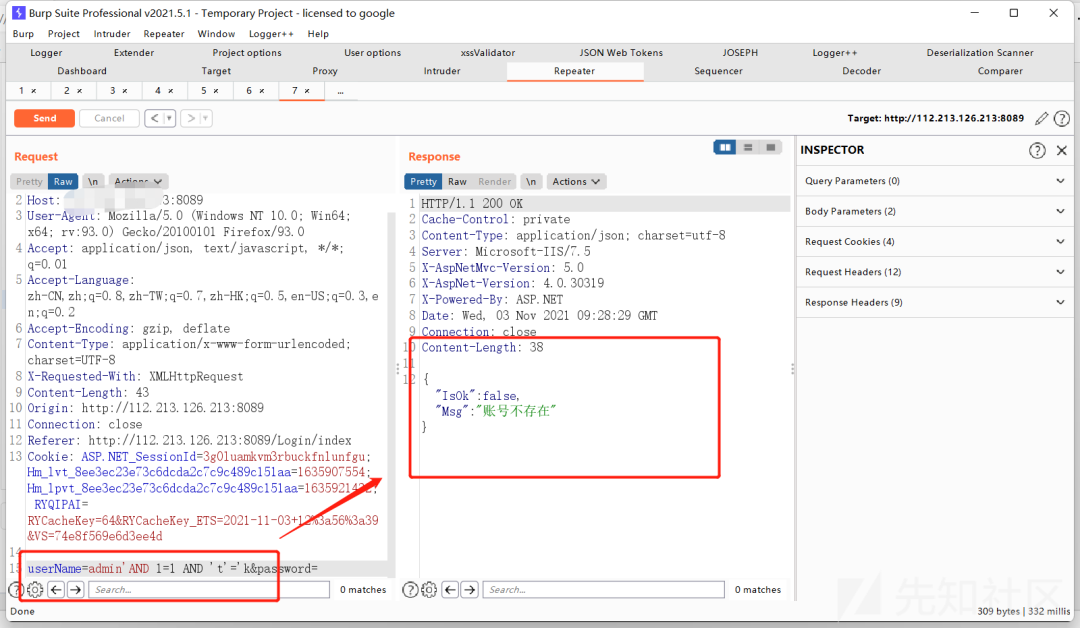
Task: Click the orange Send button
Action: click(45, 118)
